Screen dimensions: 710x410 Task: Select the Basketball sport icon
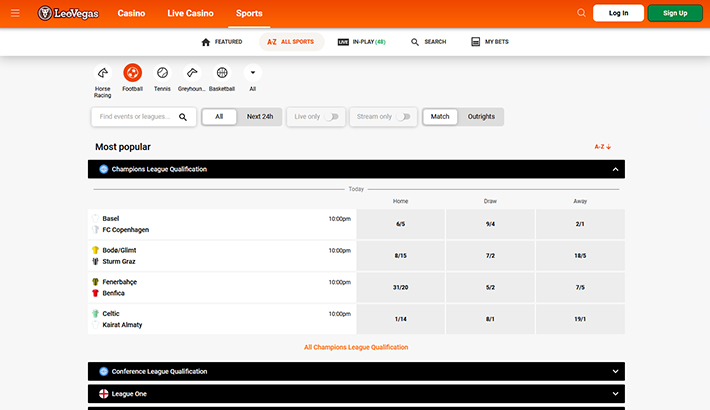tap(222, 73)
